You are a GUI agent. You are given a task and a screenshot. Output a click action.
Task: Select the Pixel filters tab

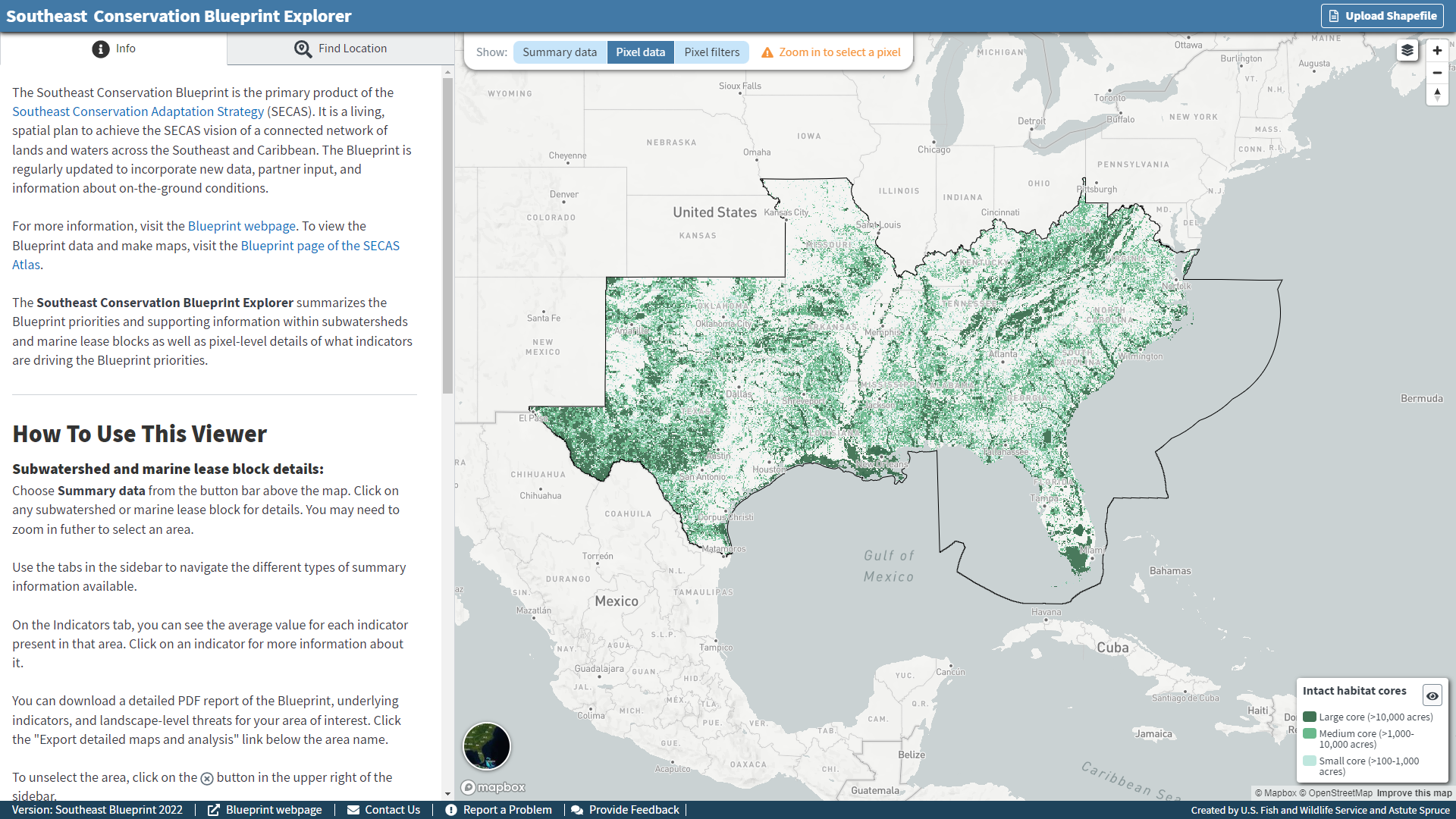tap(711, 52)
